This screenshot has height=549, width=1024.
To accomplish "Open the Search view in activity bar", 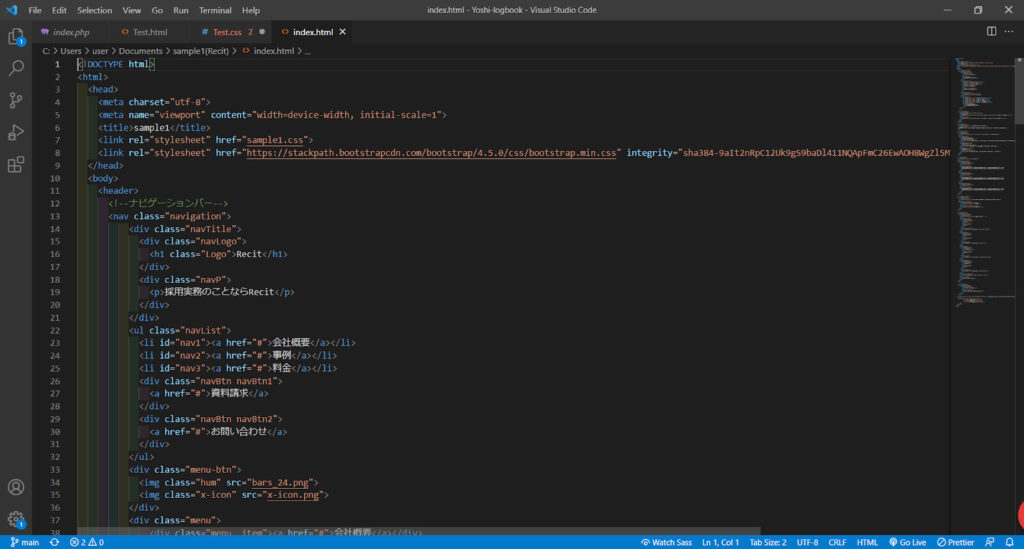I will pyautogui.click(x=16, y=68).
